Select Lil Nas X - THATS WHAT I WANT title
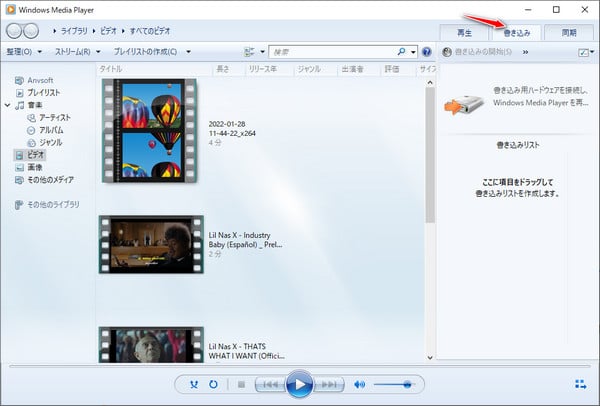 coord(246,351)
